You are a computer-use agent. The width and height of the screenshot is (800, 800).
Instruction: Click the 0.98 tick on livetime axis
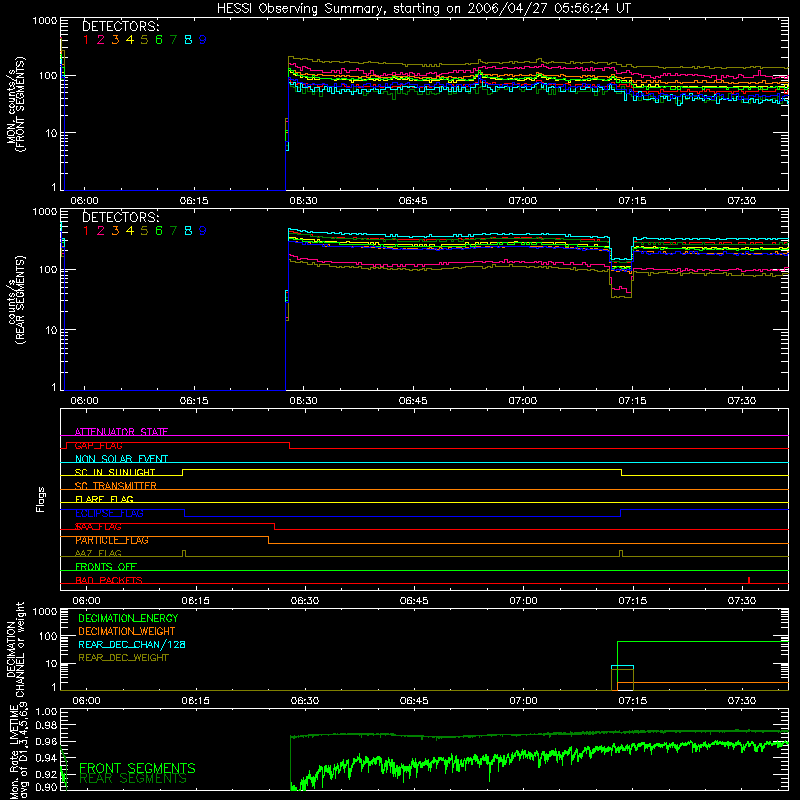[46, 725]
